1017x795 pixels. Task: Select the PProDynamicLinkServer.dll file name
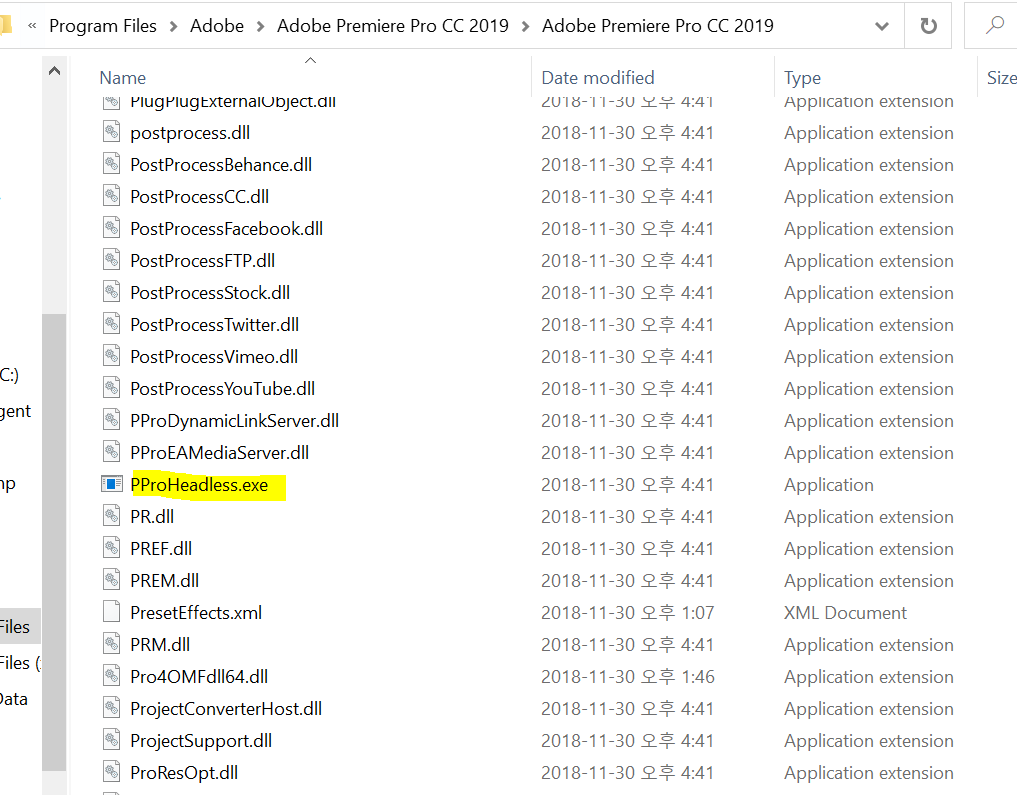tap(234, 420)
